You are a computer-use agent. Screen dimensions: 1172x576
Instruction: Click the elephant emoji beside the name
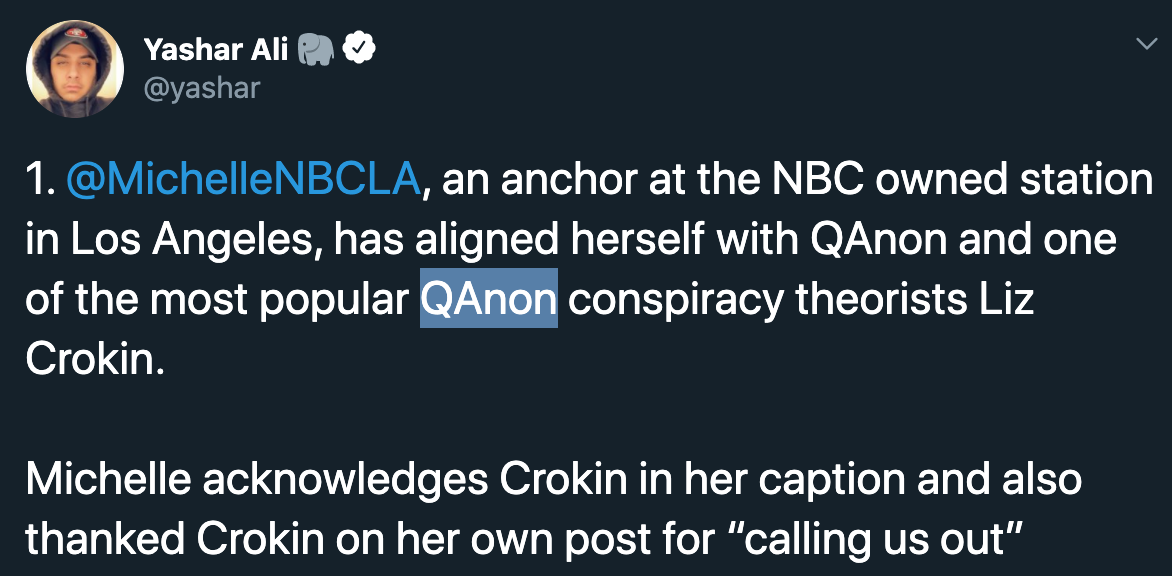tap(315, 50)
